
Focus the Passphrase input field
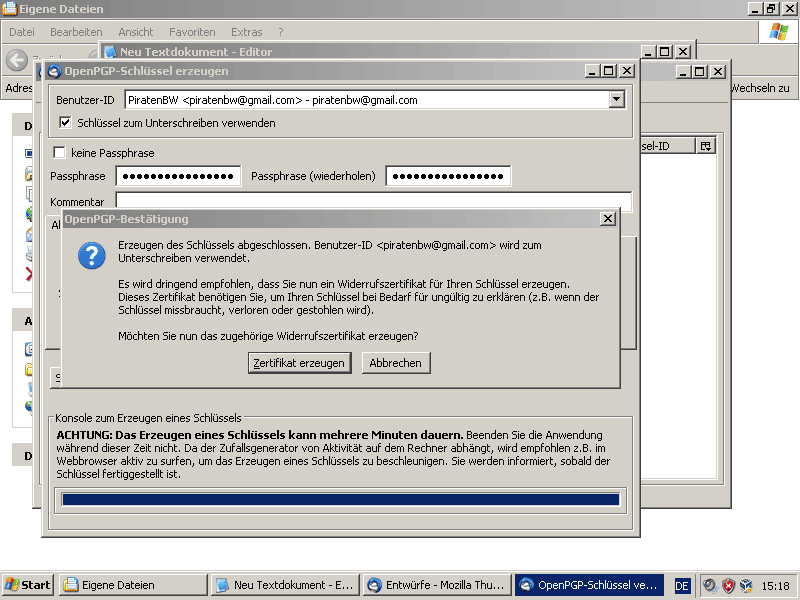pyautogui.click(x=178, y=176)
